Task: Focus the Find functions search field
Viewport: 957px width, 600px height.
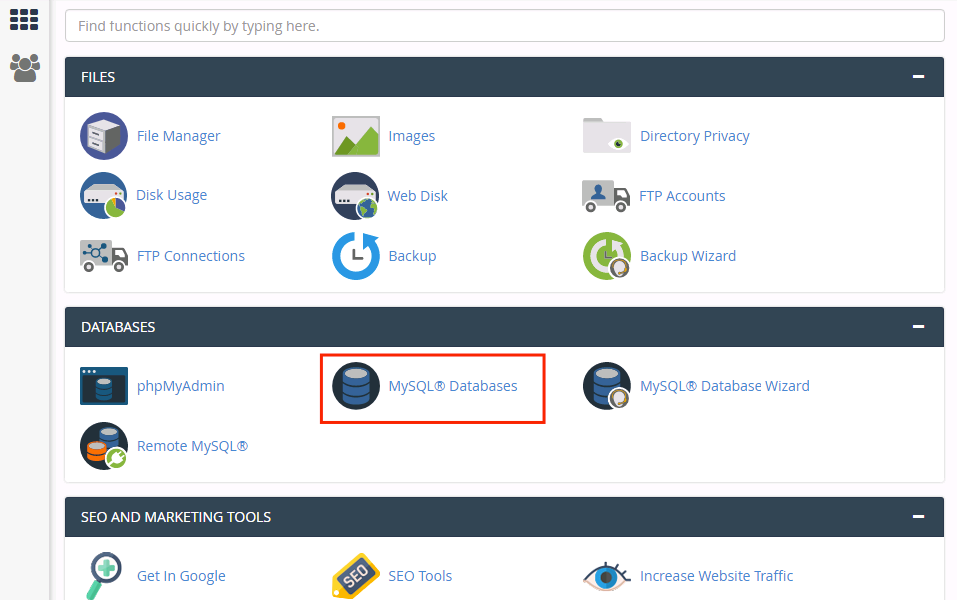Action: [x=505, y=26]
